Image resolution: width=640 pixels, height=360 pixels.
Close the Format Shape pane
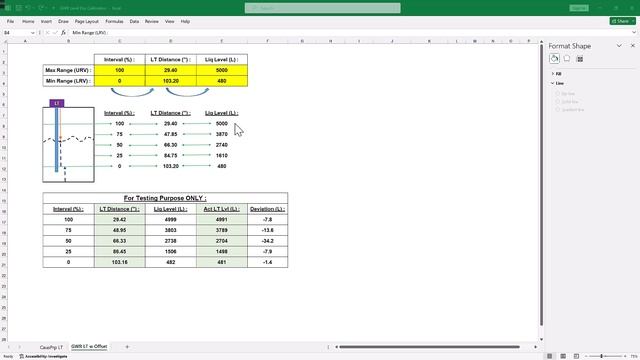(633, 46)
